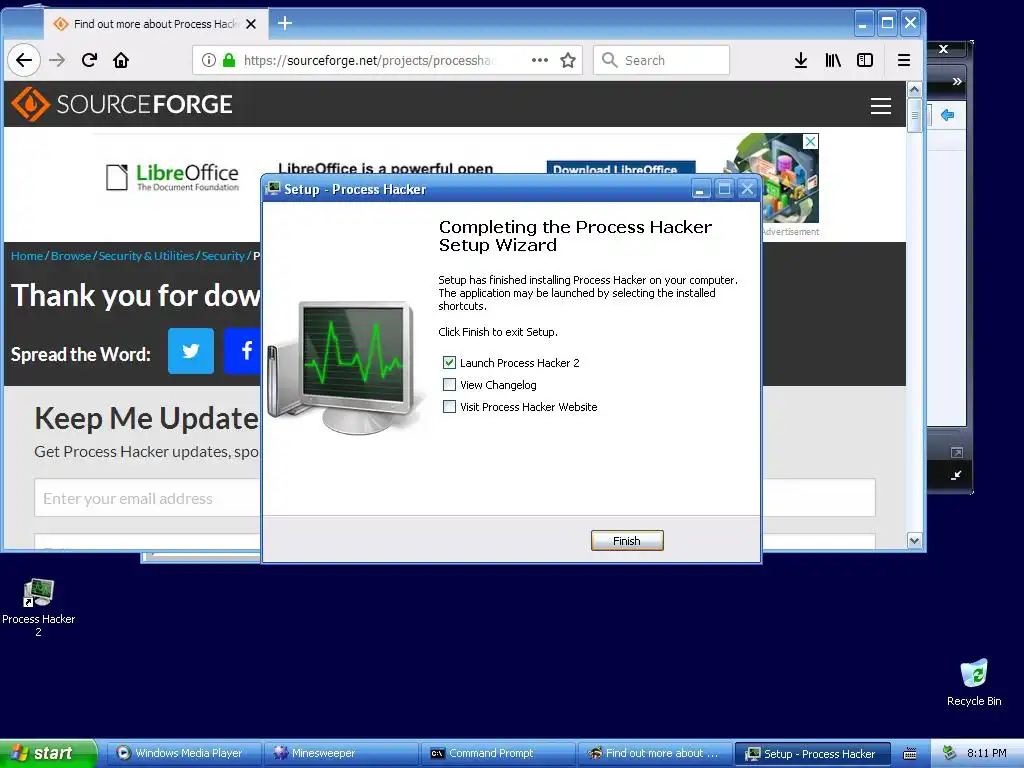Screen dimensions: 1024x768
Task: Show site information icon in address bar
Action: pyautogui.click(x=208, y=60)
